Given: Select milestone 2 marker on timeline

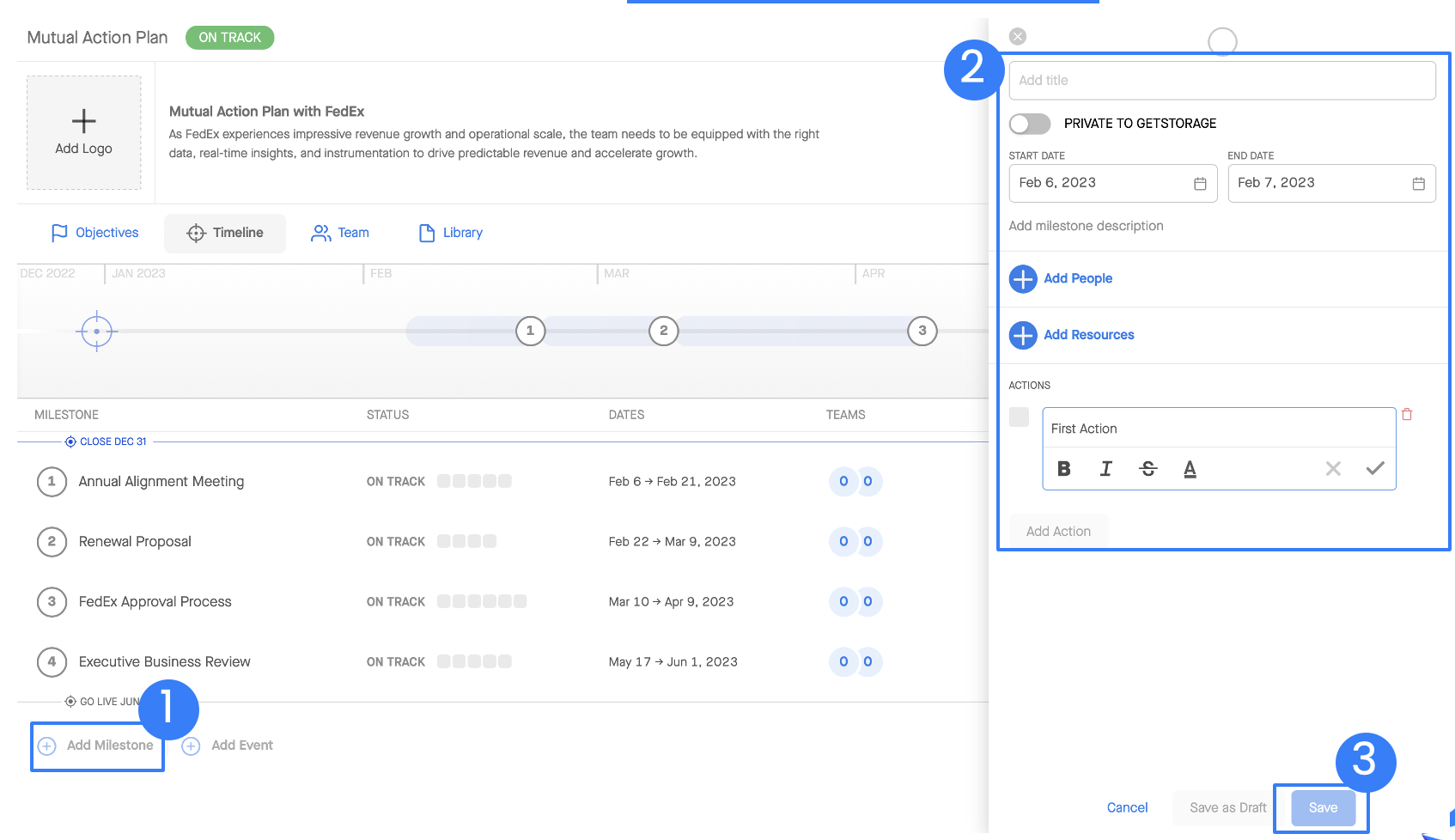Looking at the screenshot, I should click(663, 331).
